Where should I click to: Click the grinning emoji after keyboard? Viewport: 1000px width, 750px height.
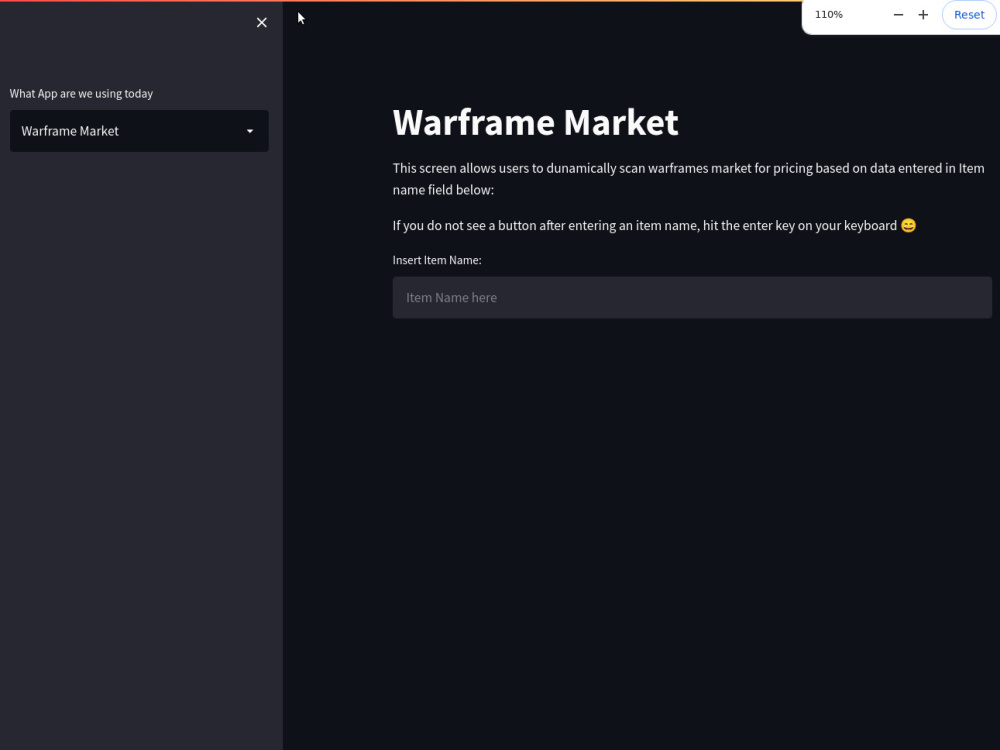click(908, 226)
